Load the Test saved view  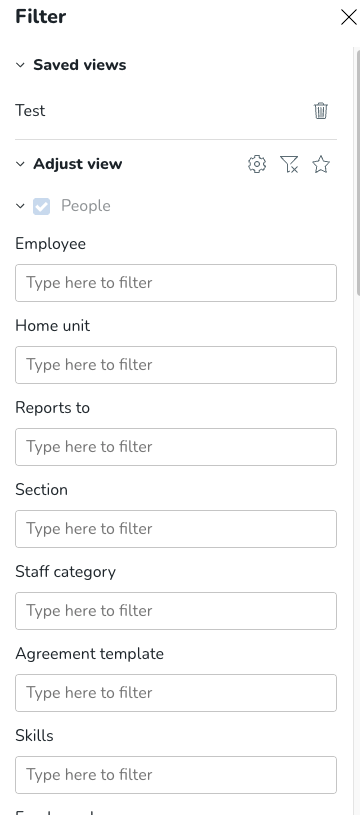coord(30,111)
